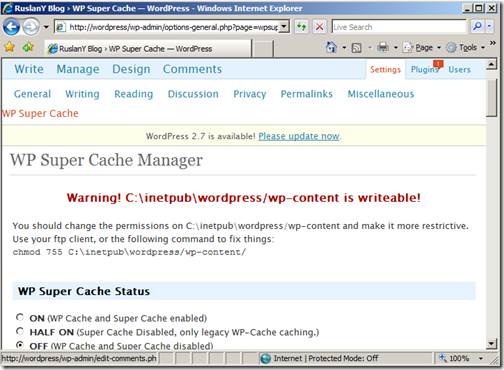Click the browser Back arrow button
This screenshot has width=504, height=370.
pyautogui.click(x=11, y=27)
